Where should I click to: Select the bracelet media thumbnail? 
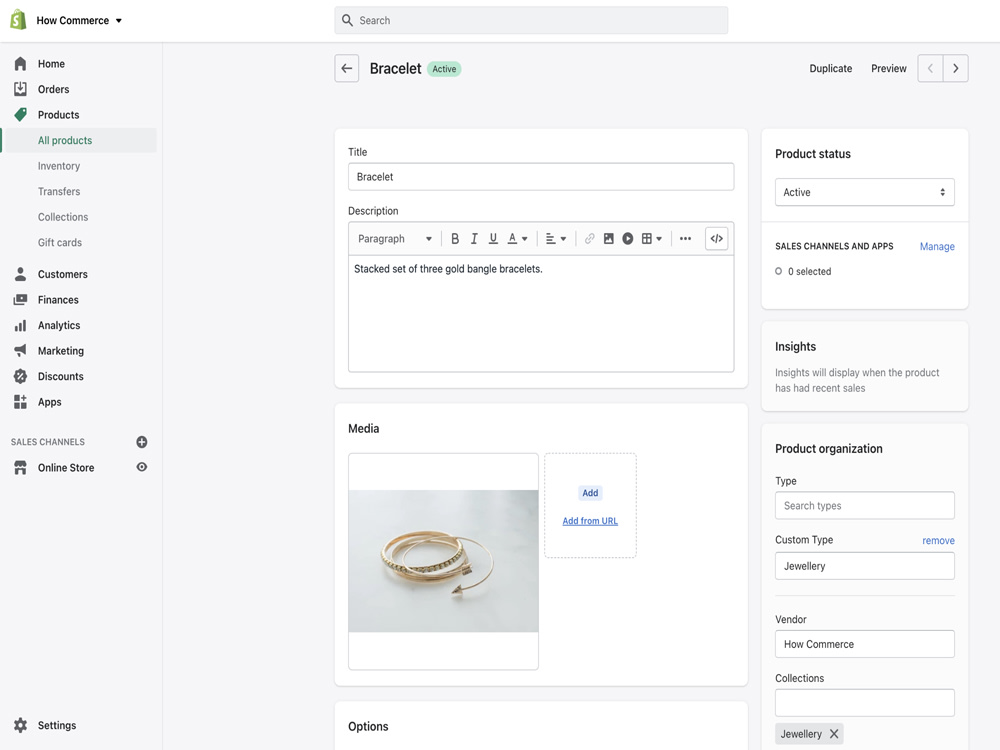[443, 561]
